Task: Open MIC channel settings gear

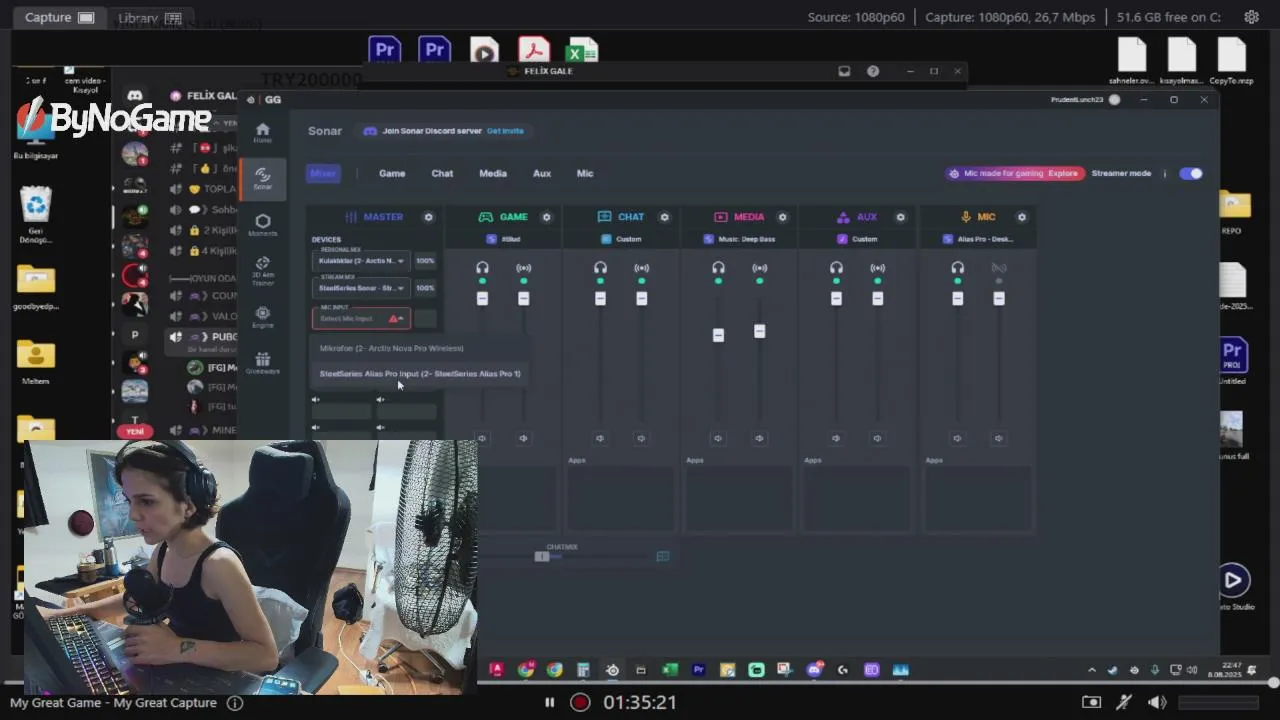Action: (1021, 217)
